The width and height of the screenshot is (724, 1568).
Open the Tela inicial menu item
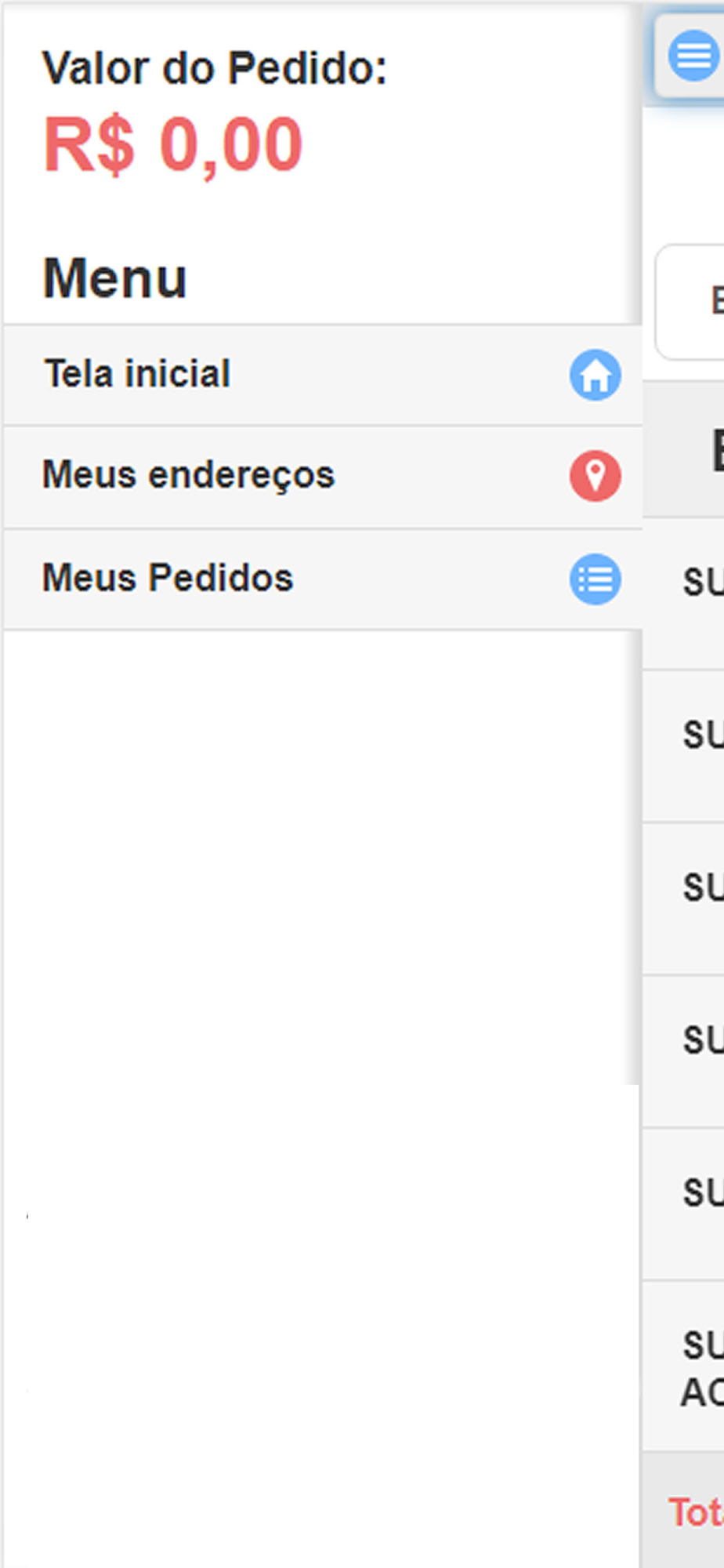(x=323, y=375)
